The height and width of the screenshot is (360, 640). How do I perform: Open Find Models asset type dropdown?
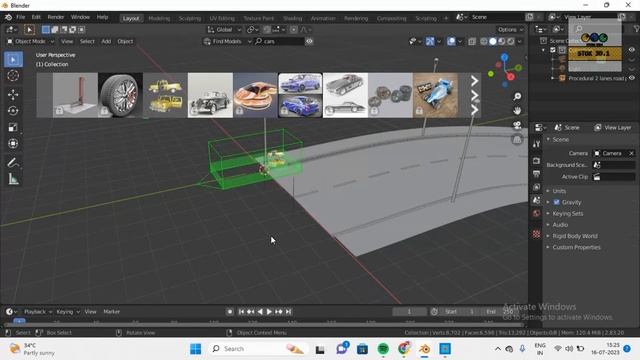[x=227, y=41]
